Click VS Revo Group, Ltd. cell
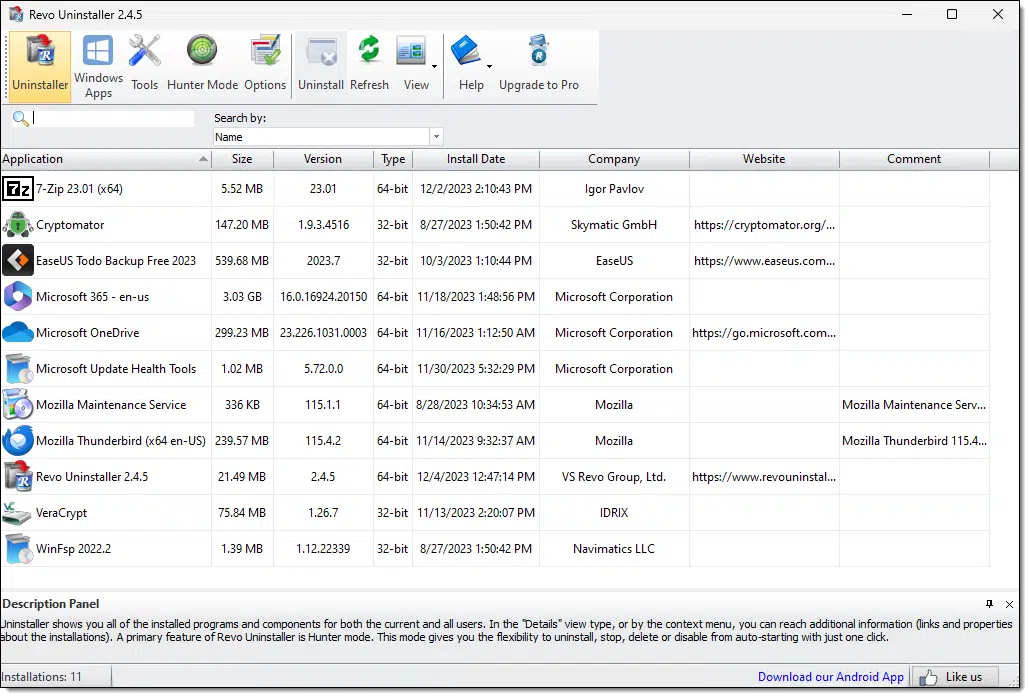1030x698 pixels. click(x=614, y=477)
